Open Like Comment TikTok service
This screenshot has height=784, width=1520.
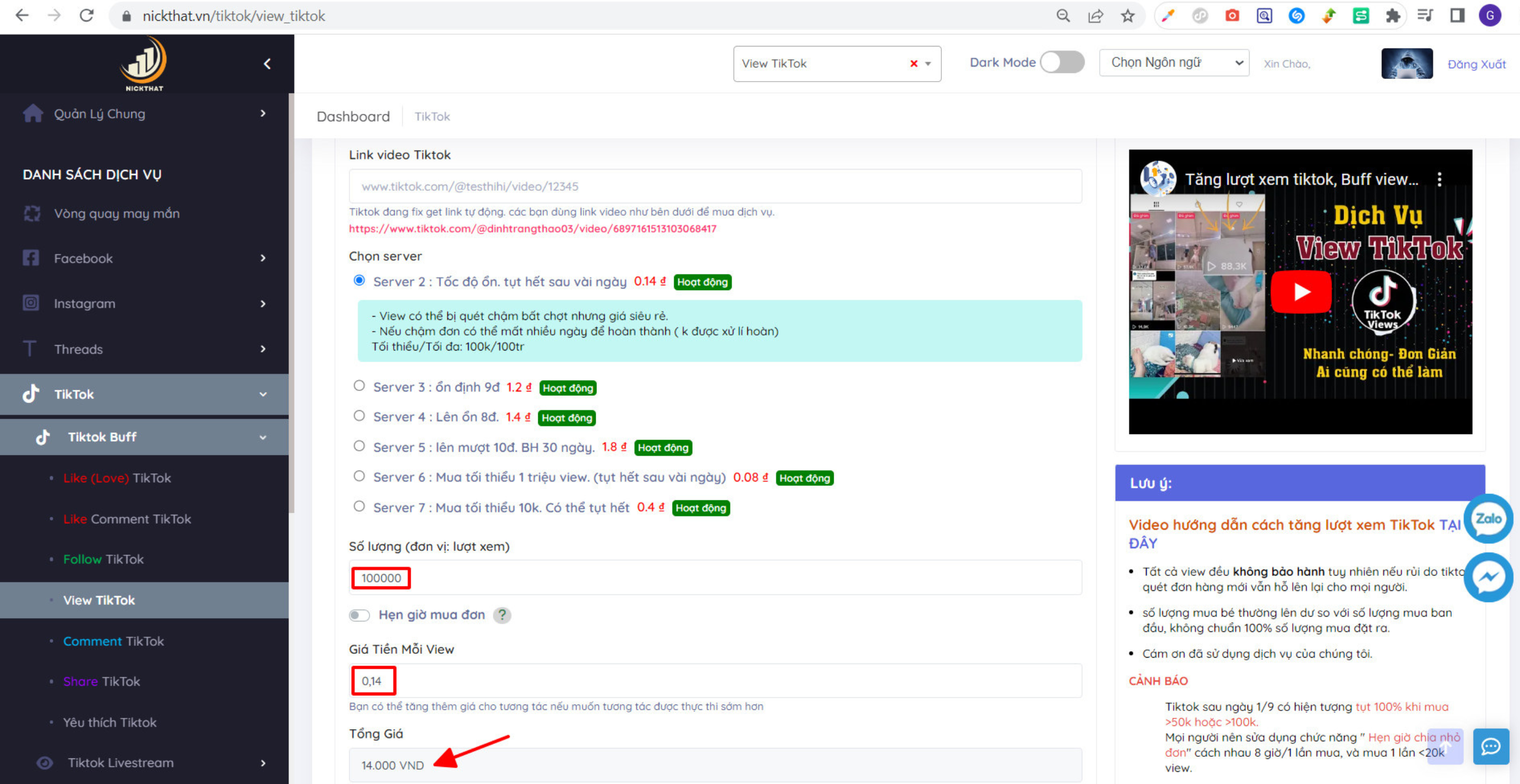(127, 519)
